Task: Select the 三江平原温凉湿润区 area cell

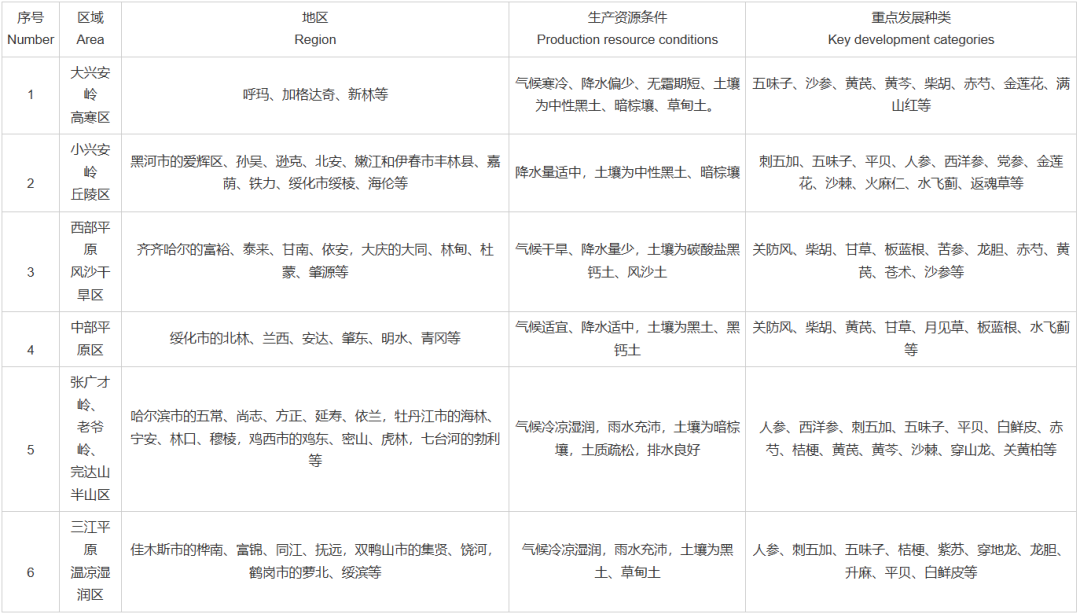Action: [90, 561]
